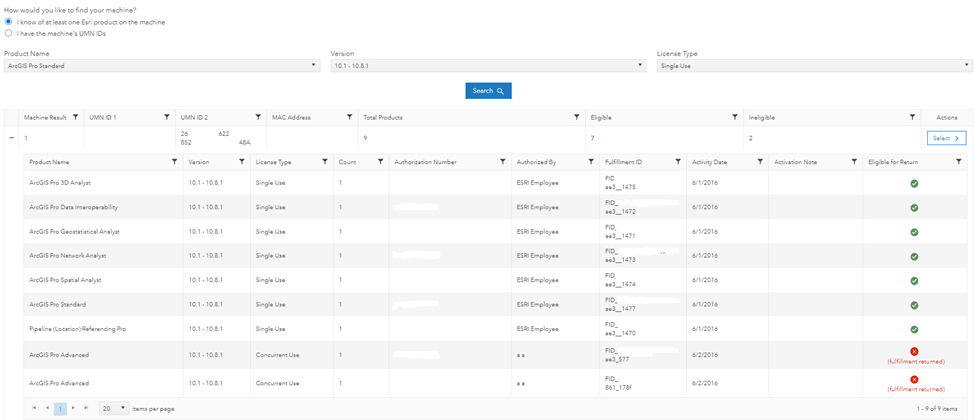Click the 'ArcGIS Pro Spatial Analyst' cell
The width and height of the screenshot is (974, 420).
coord(65,280)
